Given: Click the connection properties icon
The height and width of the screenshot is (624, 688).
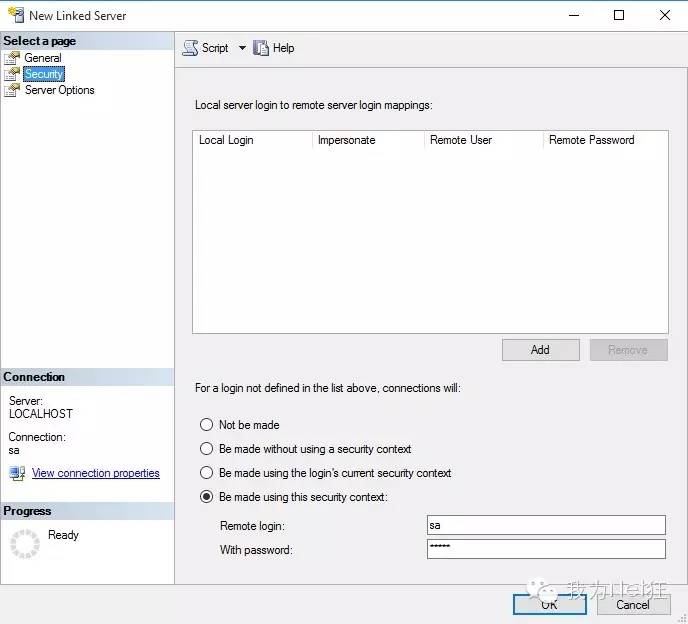Looking at the screenshot, I should point(18,473).
